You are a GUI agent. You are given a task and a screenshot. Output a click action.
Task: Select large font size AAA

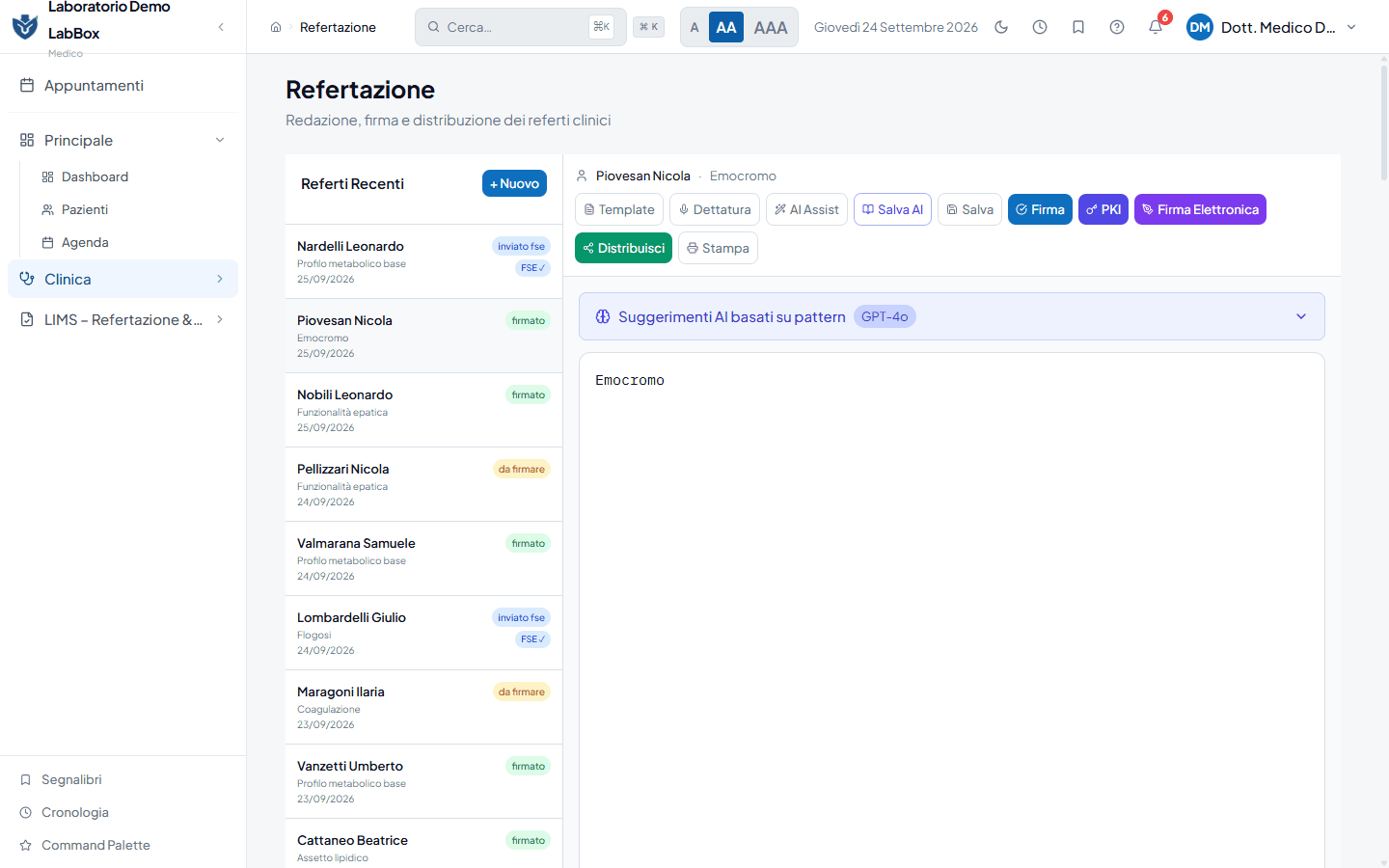[x=771, y=27]
